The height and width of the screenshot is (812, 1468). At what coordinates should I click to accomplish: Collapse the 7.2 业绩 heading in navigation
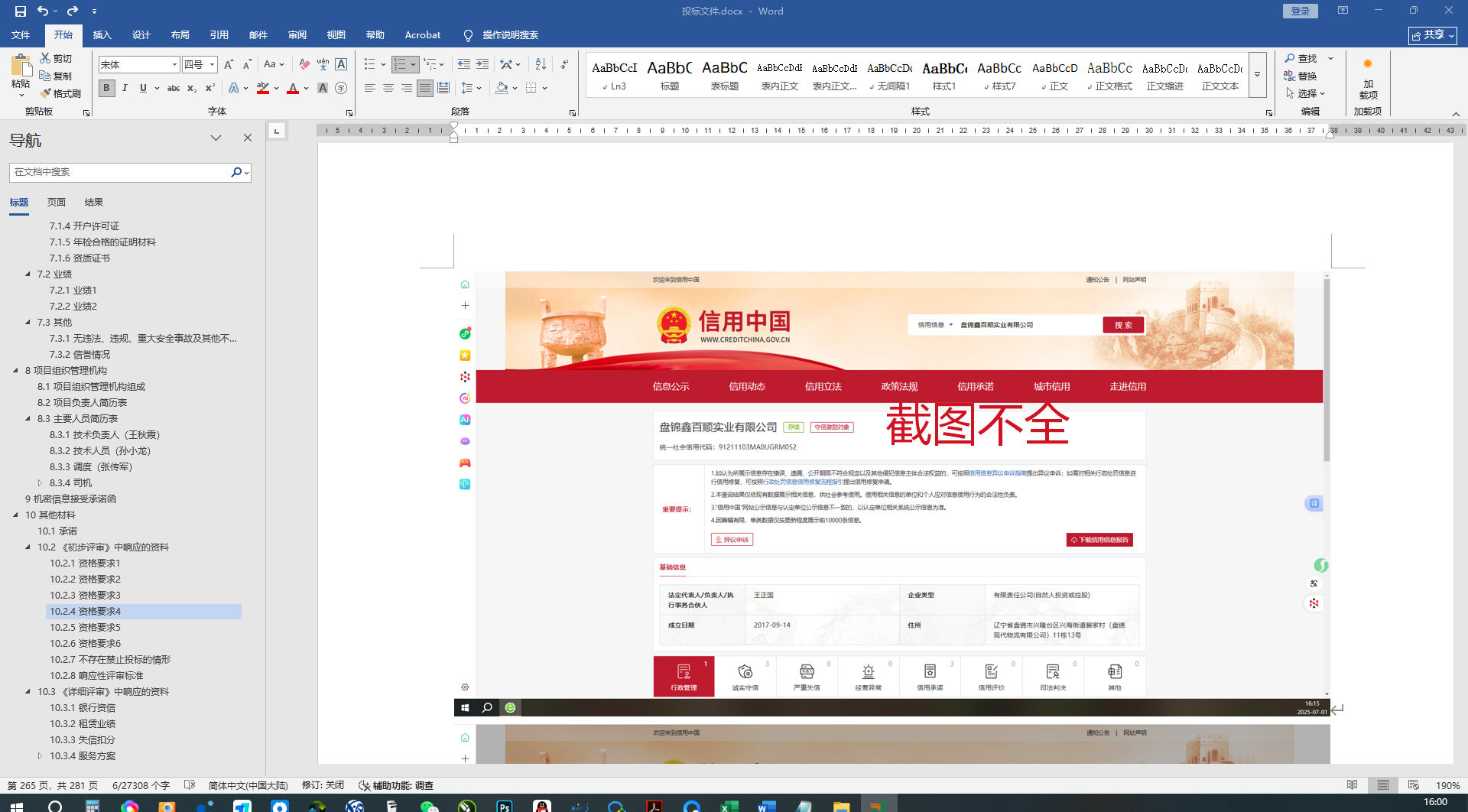(x=28, y=274)
